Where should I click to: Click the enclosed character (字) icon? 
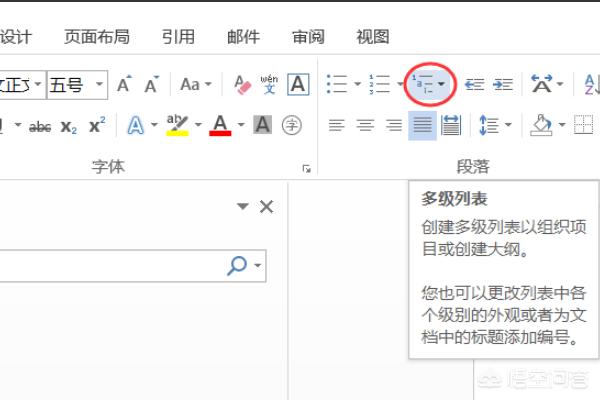291,125
